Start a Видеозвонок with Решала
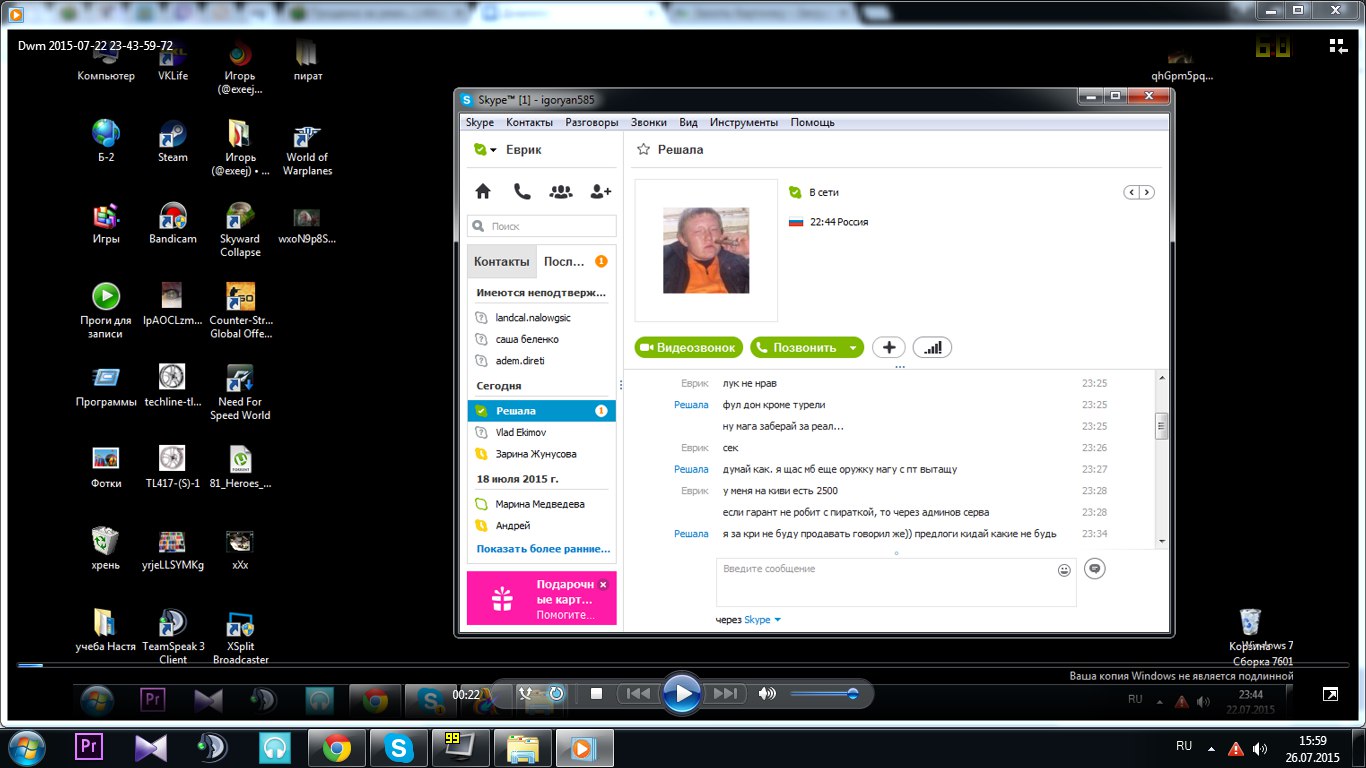This screenshot has width=1366, height=768. tap(689, 347)
